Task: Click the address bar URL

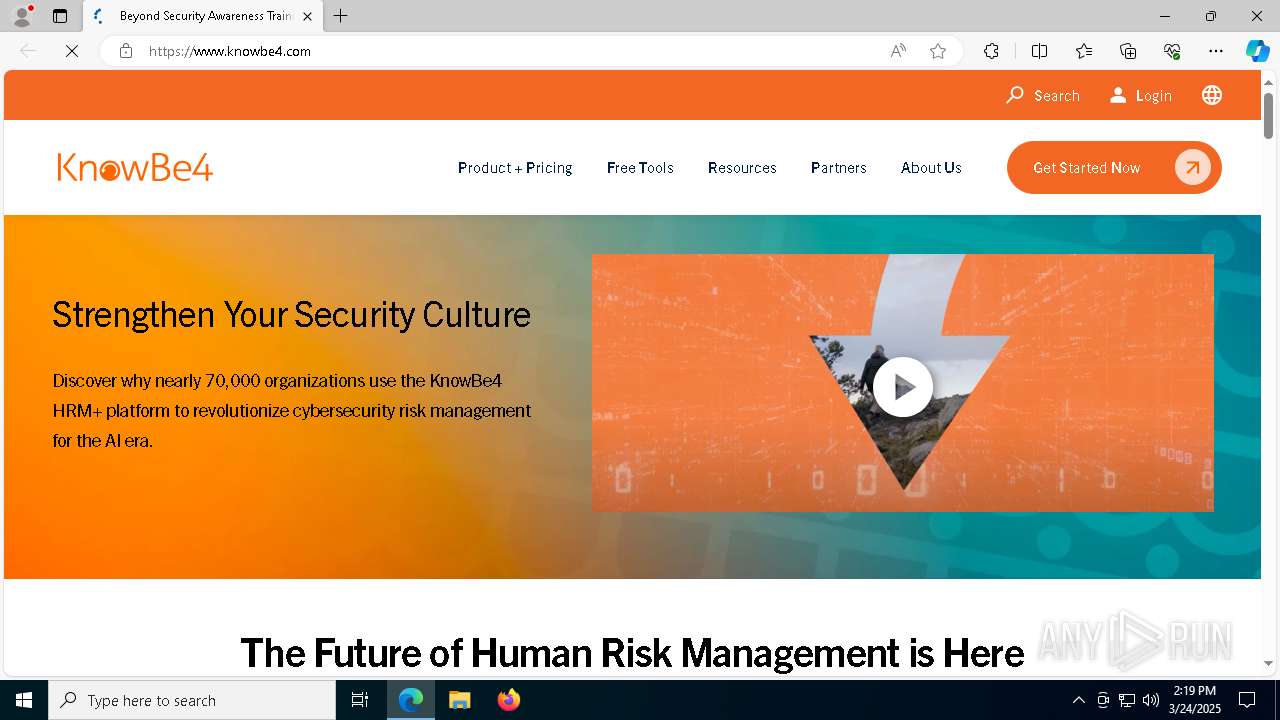Action: coord(230,51)
